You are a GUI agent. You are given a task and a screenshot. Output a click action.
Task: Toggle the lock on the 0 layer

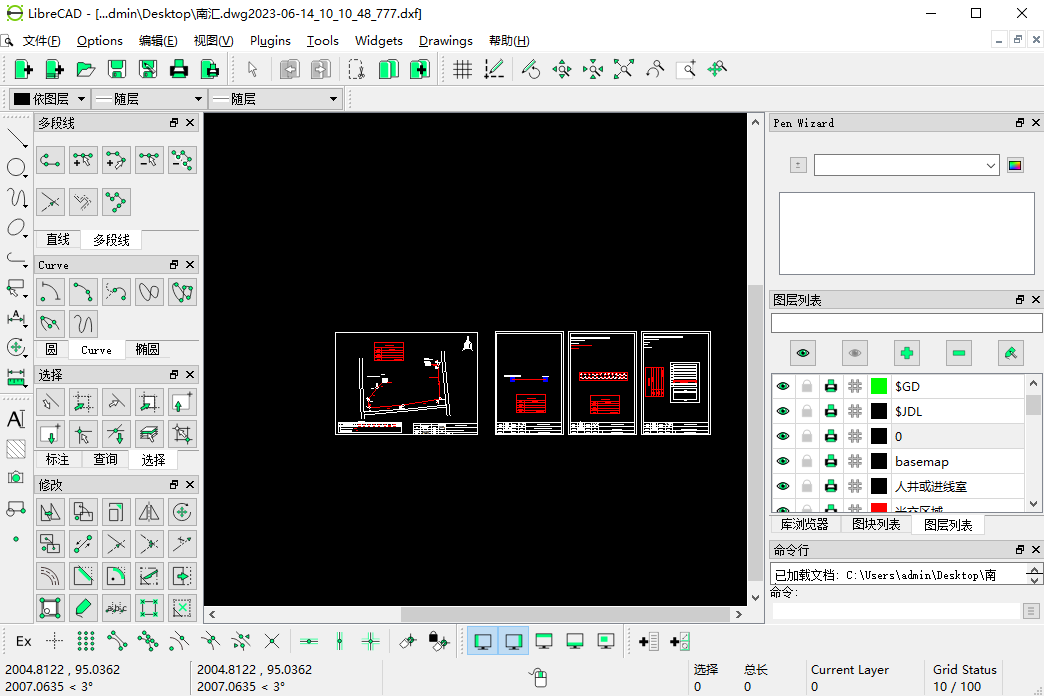click(x=807, y=436)
